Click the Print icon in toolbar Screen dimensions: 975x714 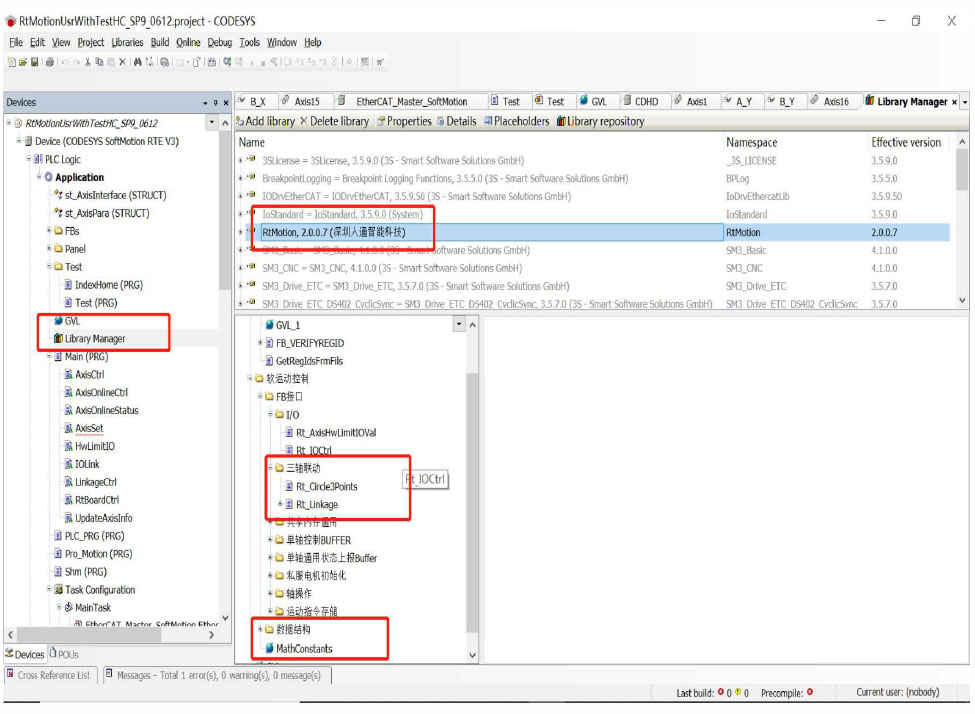(48, 62)
